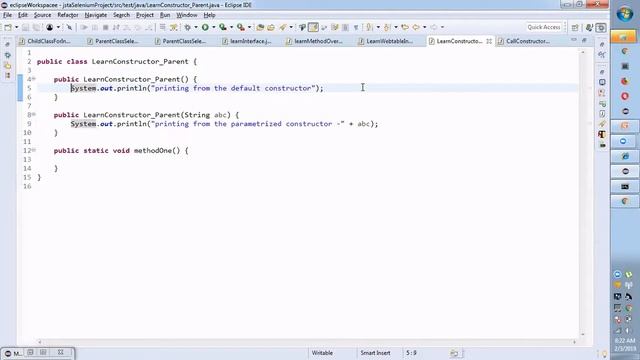Open the Coverage dropdown arrow
Viewport: 640px width, 360px height.
point(231,27)
